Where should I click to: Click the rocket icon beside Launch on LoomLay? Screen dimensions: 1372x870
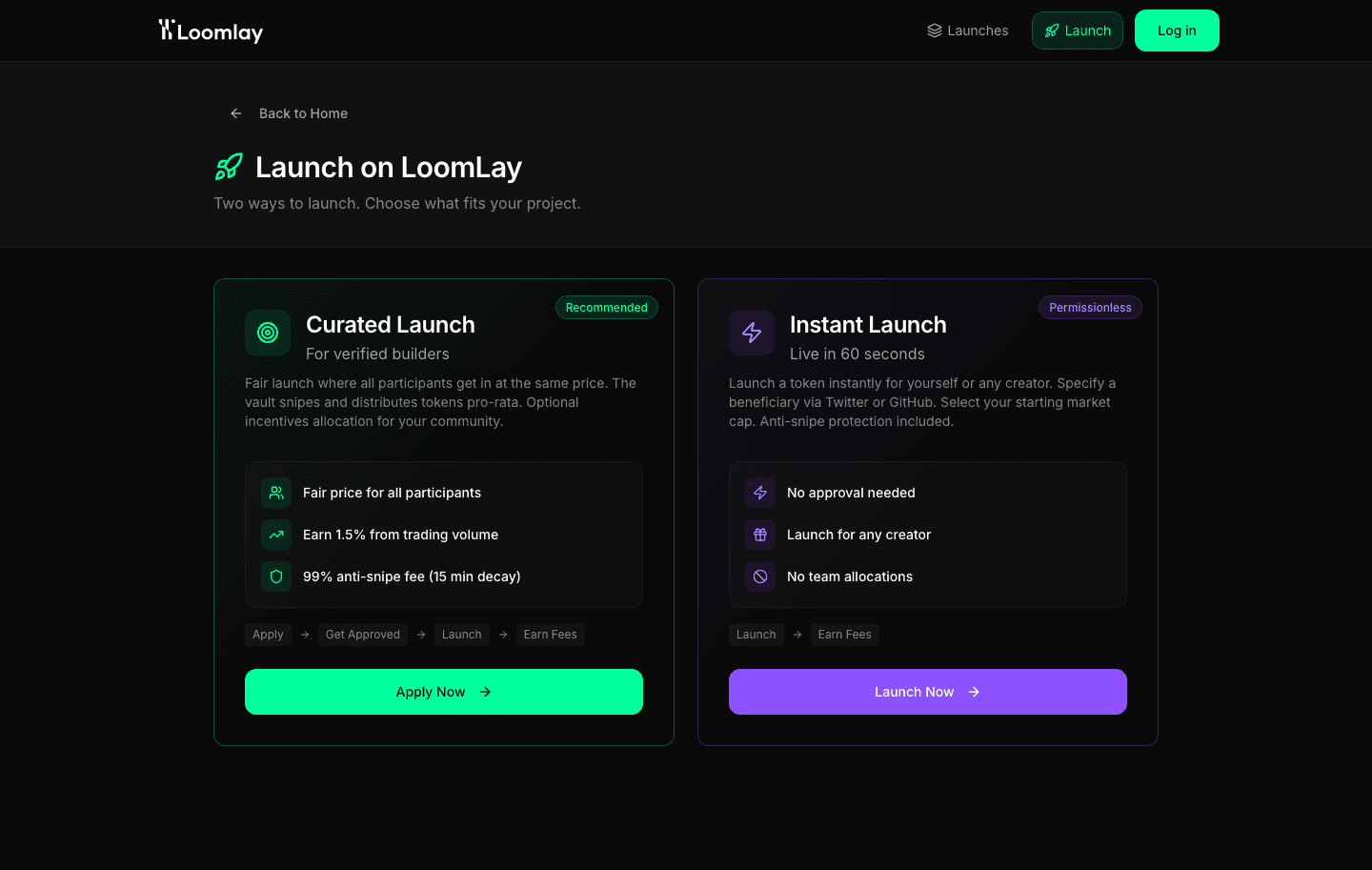(x=229, y=167)
